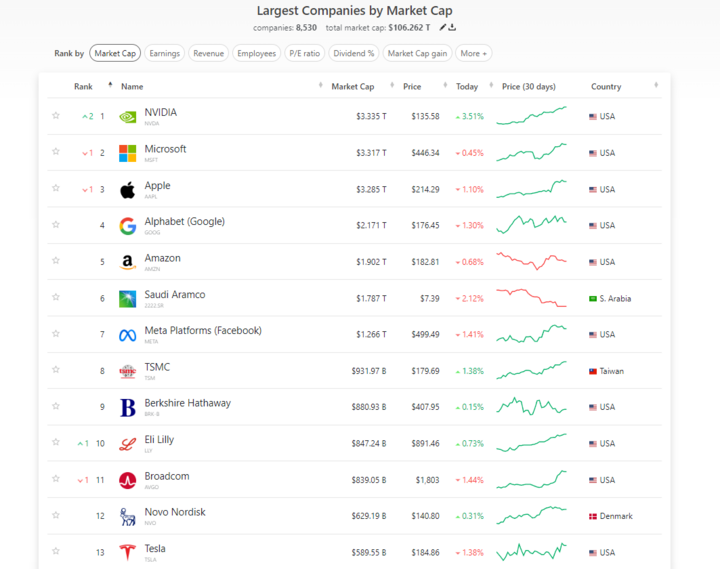Sort the table by Market Cap column header
This screenshot has height=569, width=720.
coord(353,87)
